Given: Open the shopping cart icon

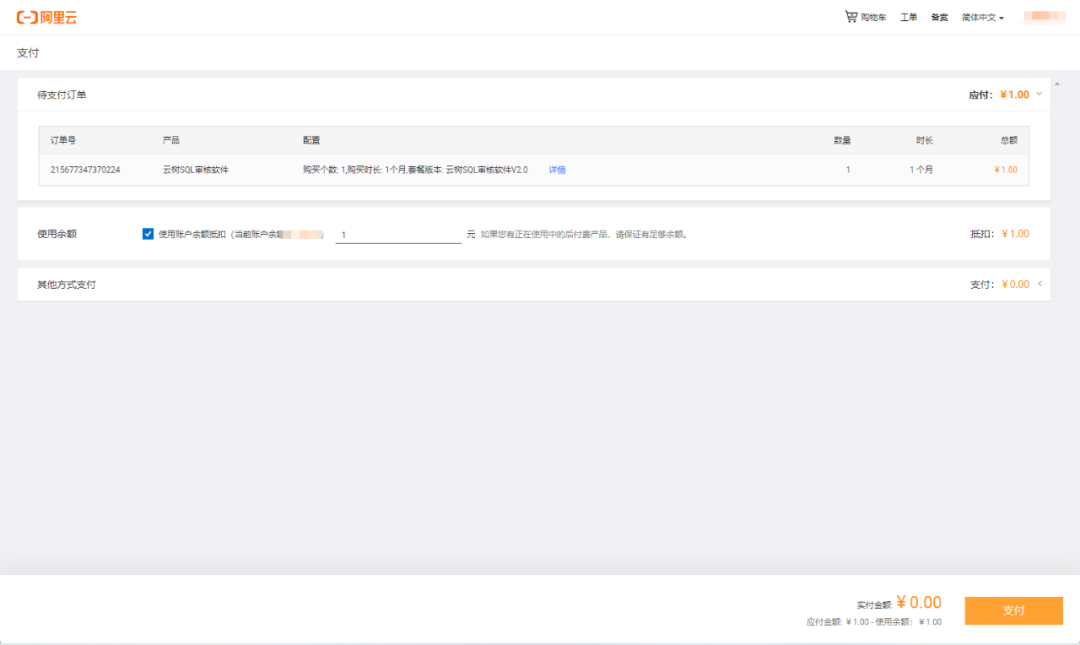Looking at the screenshot, I should coord(851,17).
